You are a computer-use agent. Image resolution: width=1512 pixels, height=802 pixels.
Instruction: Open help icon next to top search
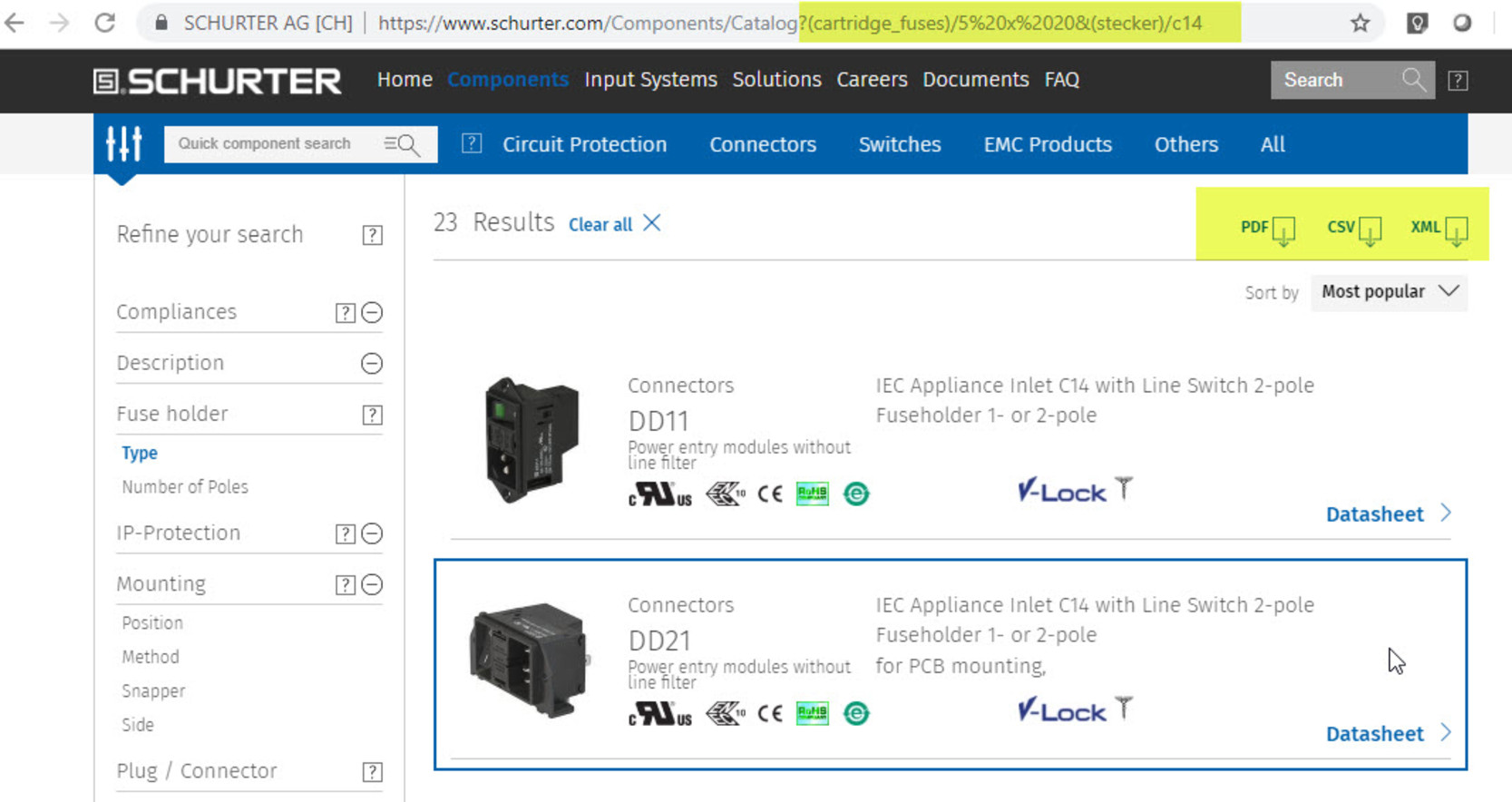click(x=1458, y=81)
